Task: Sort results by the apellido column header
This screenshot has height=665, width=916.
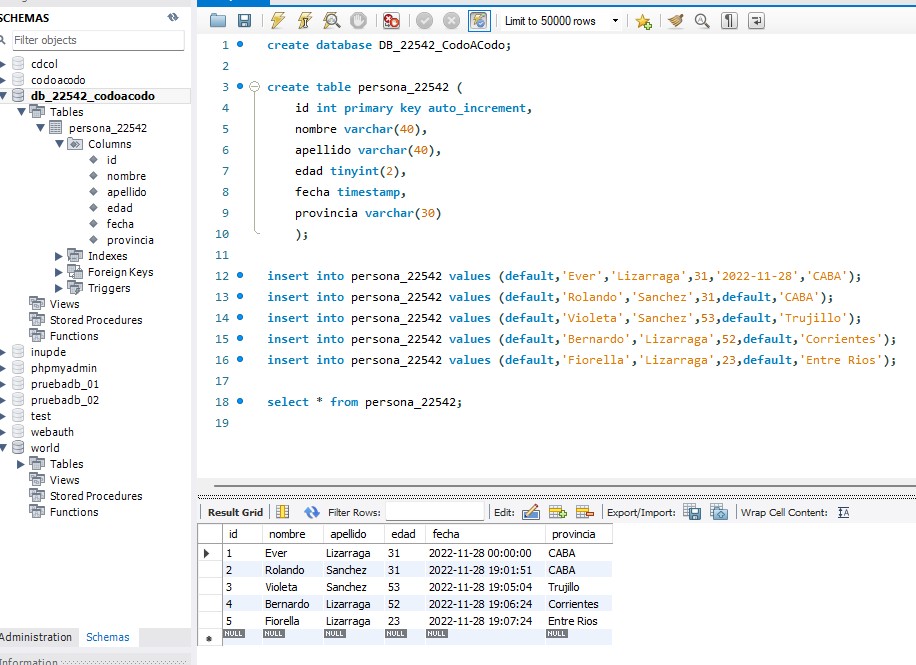Action: point(348,534)
